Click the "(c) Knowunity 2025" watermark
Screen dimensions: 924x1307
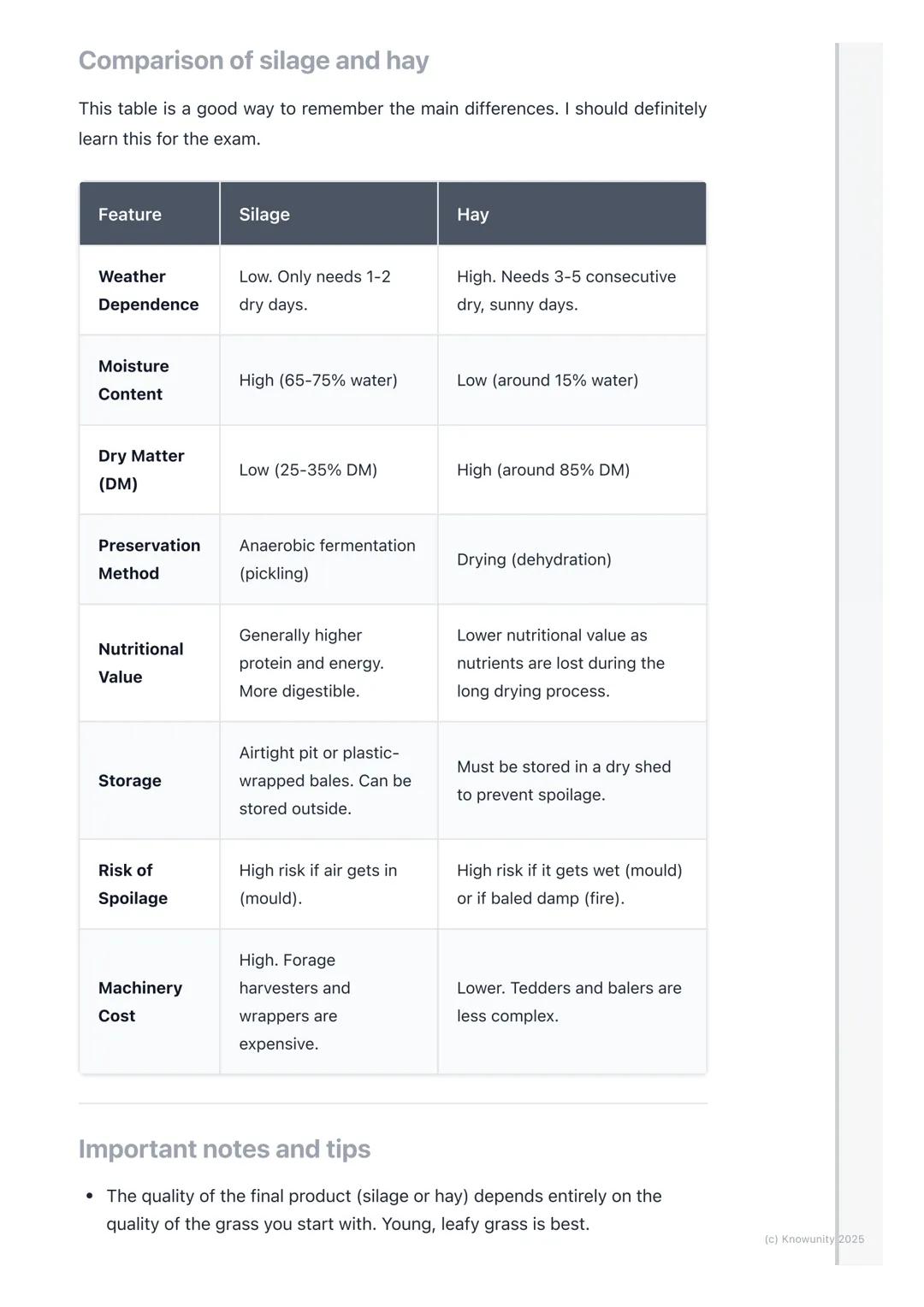[x=814, y=1239]
